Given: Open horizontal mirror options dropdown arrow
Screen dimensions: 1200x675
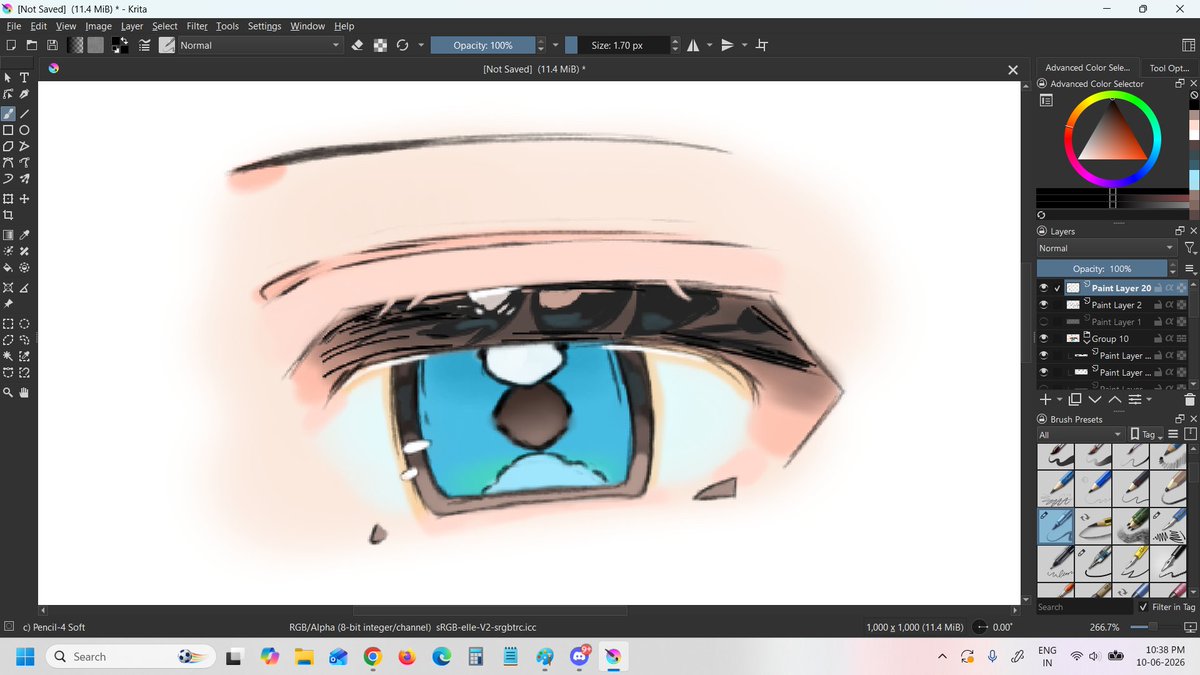Looking at the screenshot, I should (709, 45).
